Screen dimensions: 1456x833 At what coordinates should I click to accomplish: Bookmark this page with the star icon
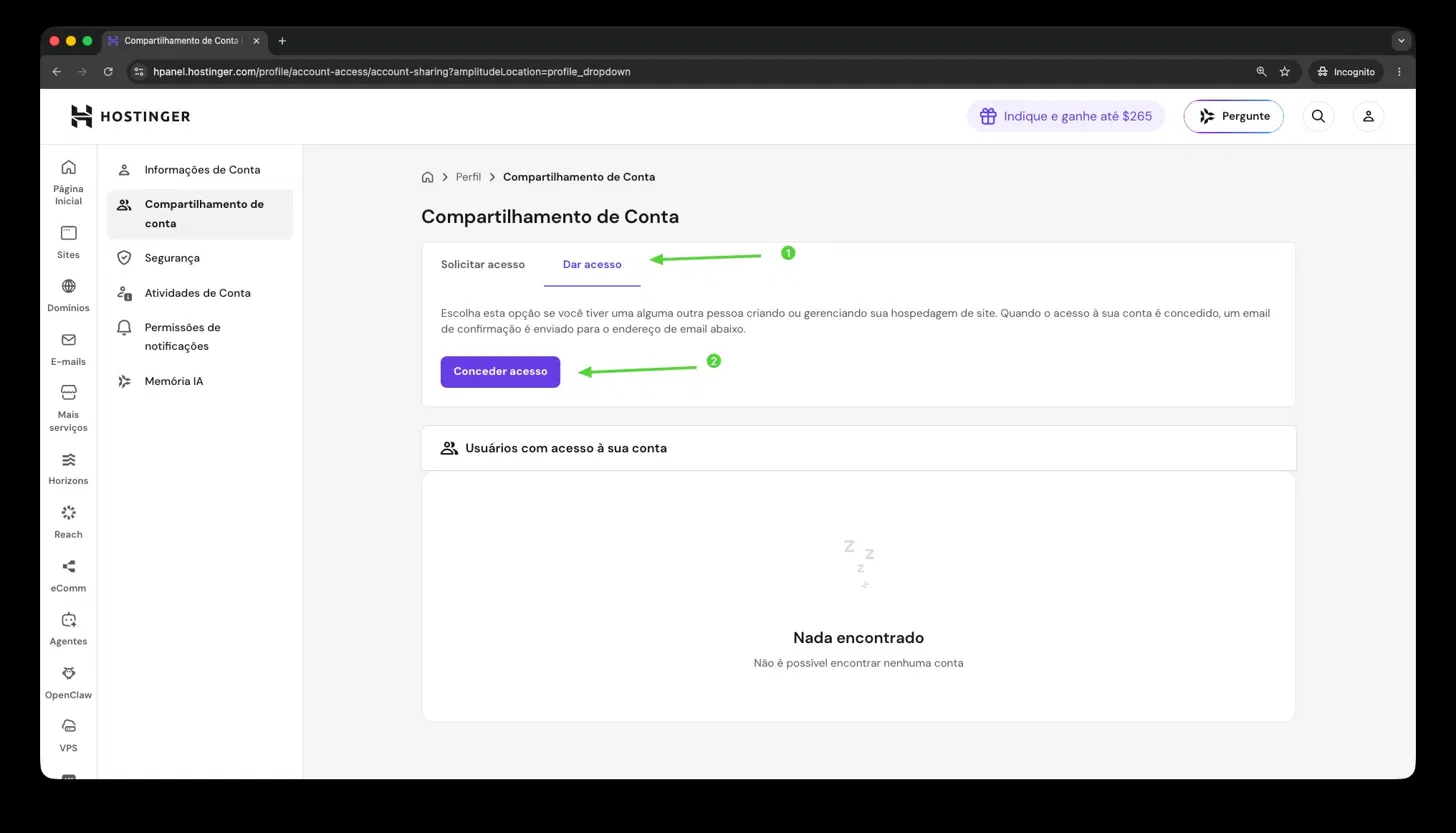(x=1285, y=72)
